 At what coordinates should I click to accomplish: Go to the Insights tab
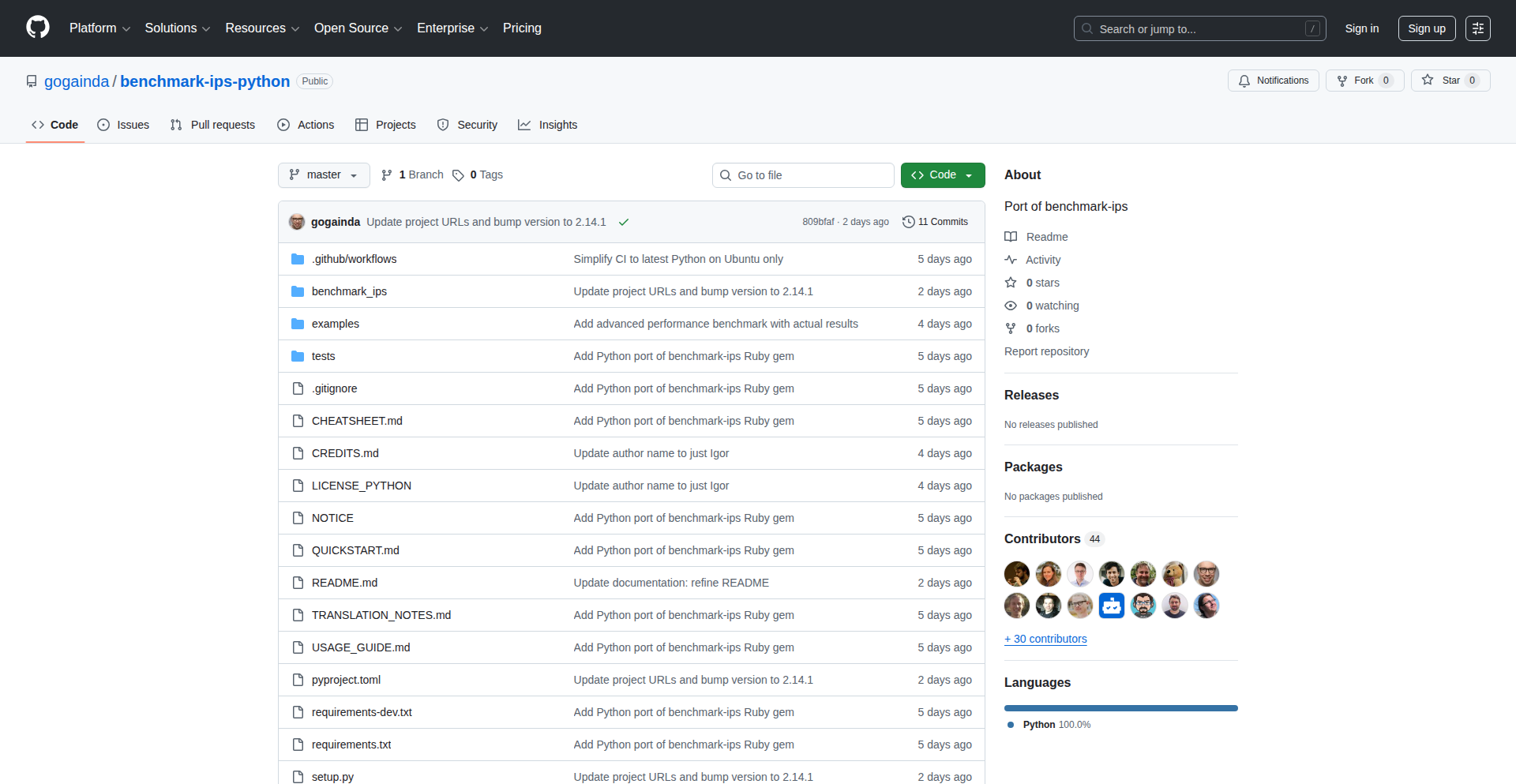pyautogui.click(x=548, y=125)
